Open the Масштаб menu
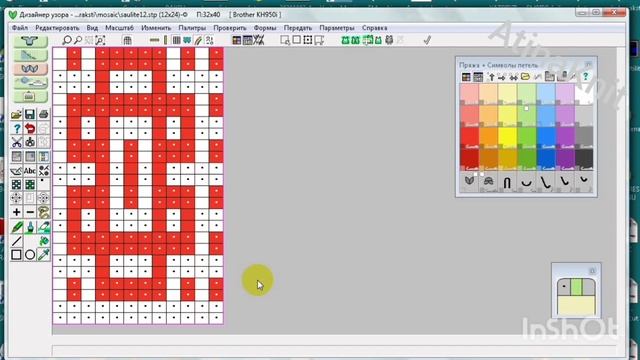 [120, 28]
